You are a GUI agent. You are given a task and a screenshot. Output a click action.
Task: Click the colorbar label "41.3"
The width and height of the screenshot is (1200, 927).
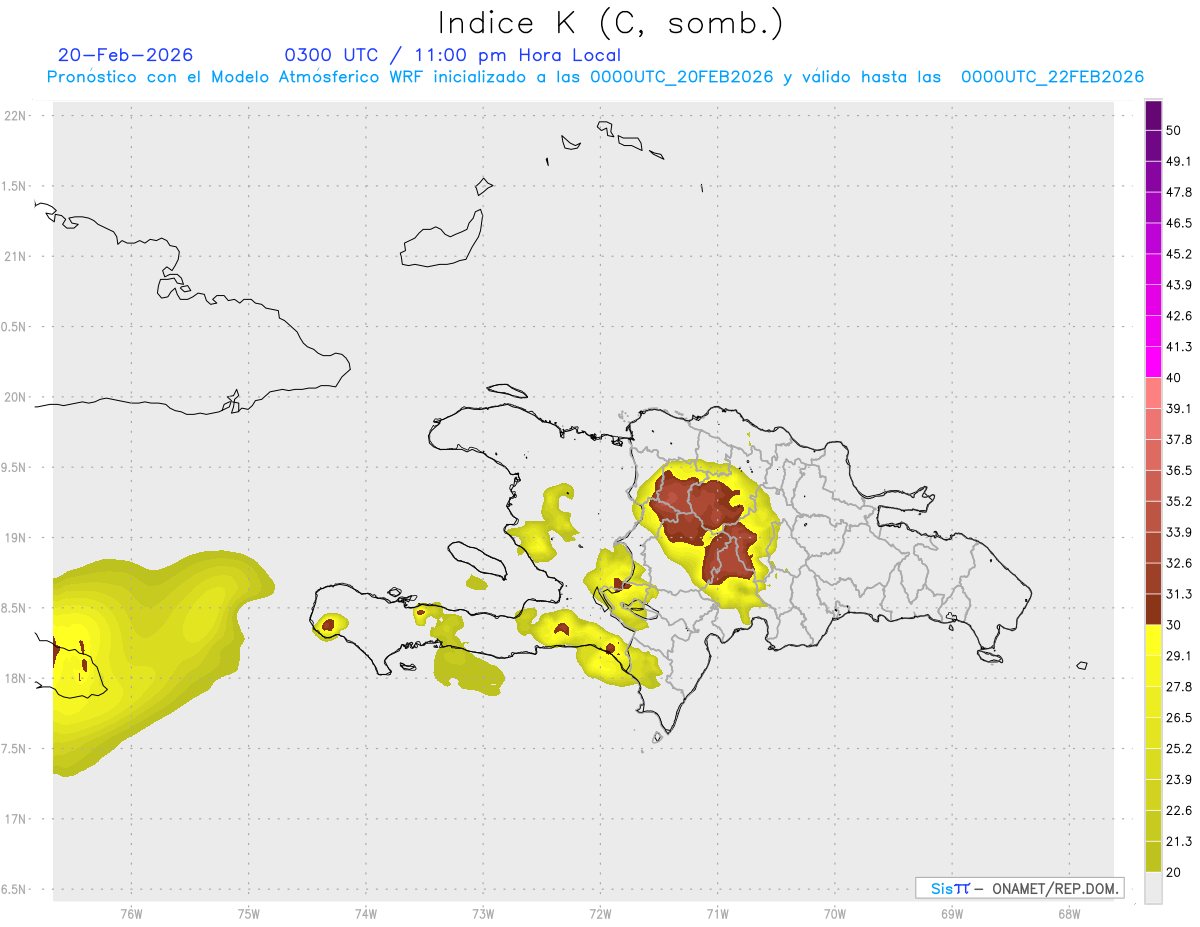[x=1179, y=347]
